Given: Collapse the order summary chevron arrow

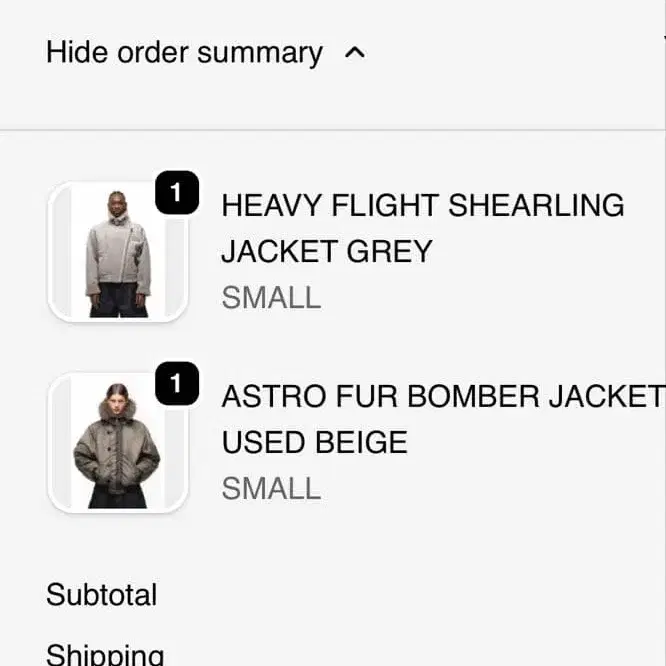Looking at the screenshot, I should tap(354, 54).
